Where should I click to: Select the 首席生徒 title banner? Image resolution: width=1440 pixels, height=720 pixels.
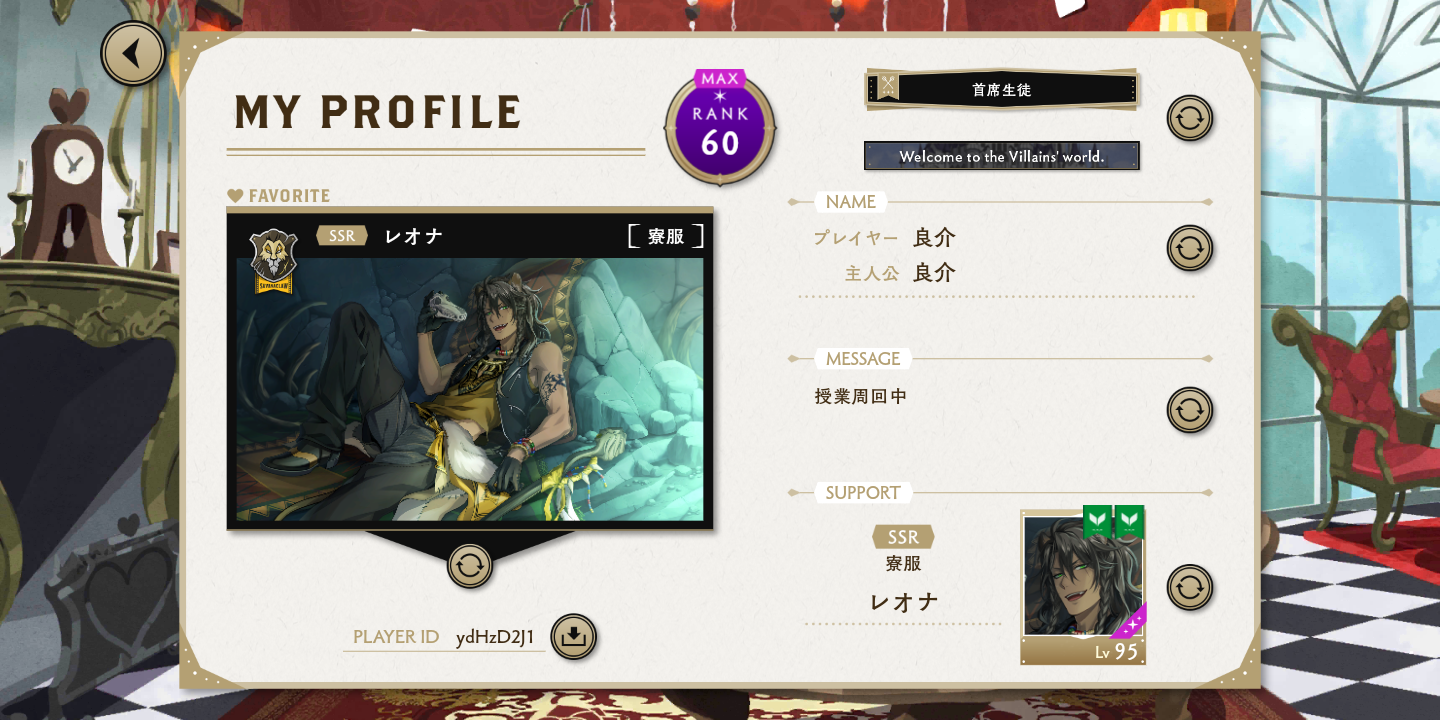[x=1002, y=90]
